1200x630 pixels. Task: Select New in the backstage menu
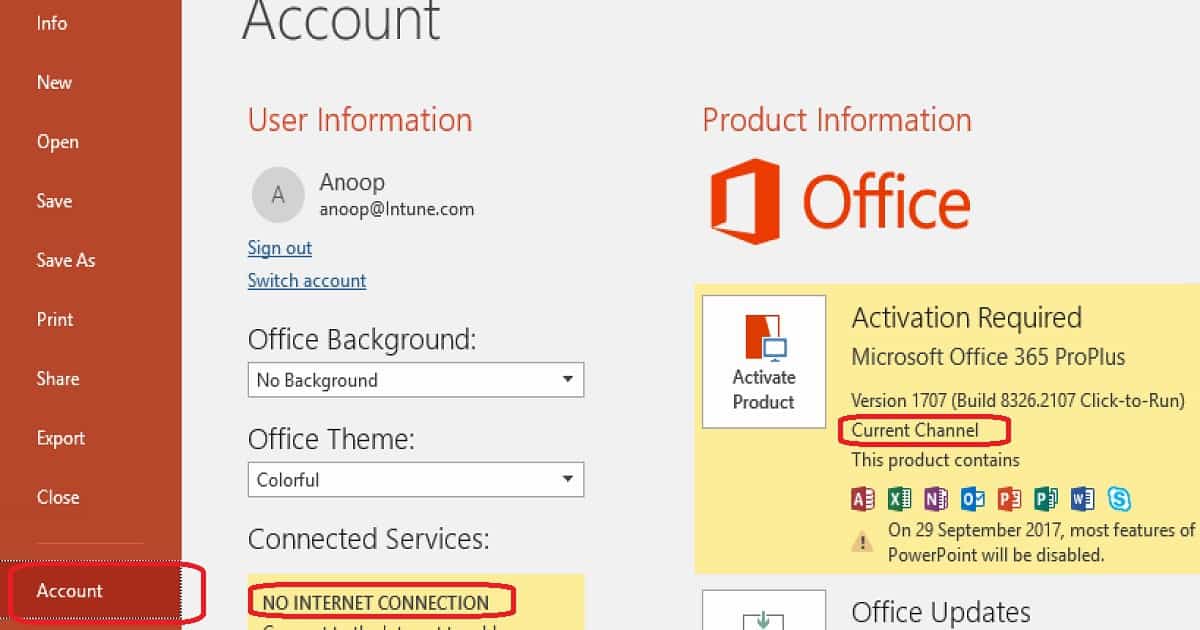coord(54,83)
